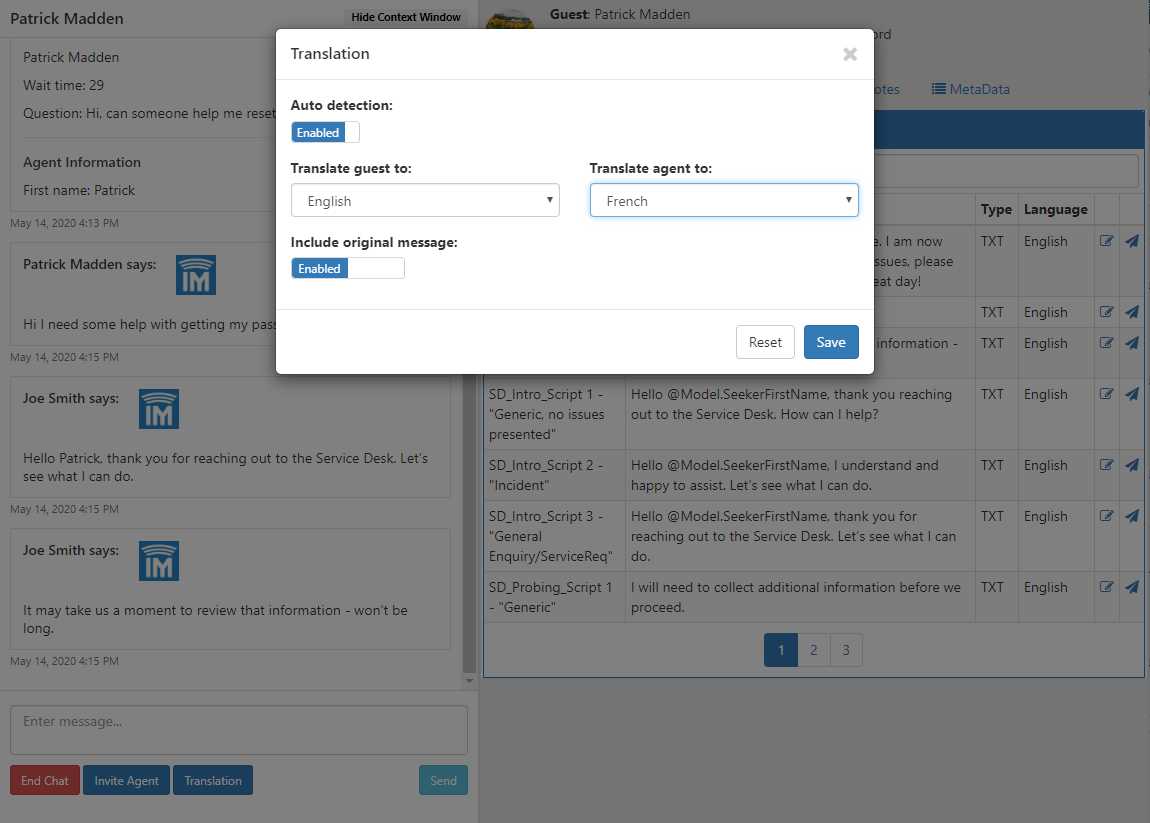Send the SD_Intro_Script 1 script
Screen dimensions: 1150x823
pos(1132,394)
